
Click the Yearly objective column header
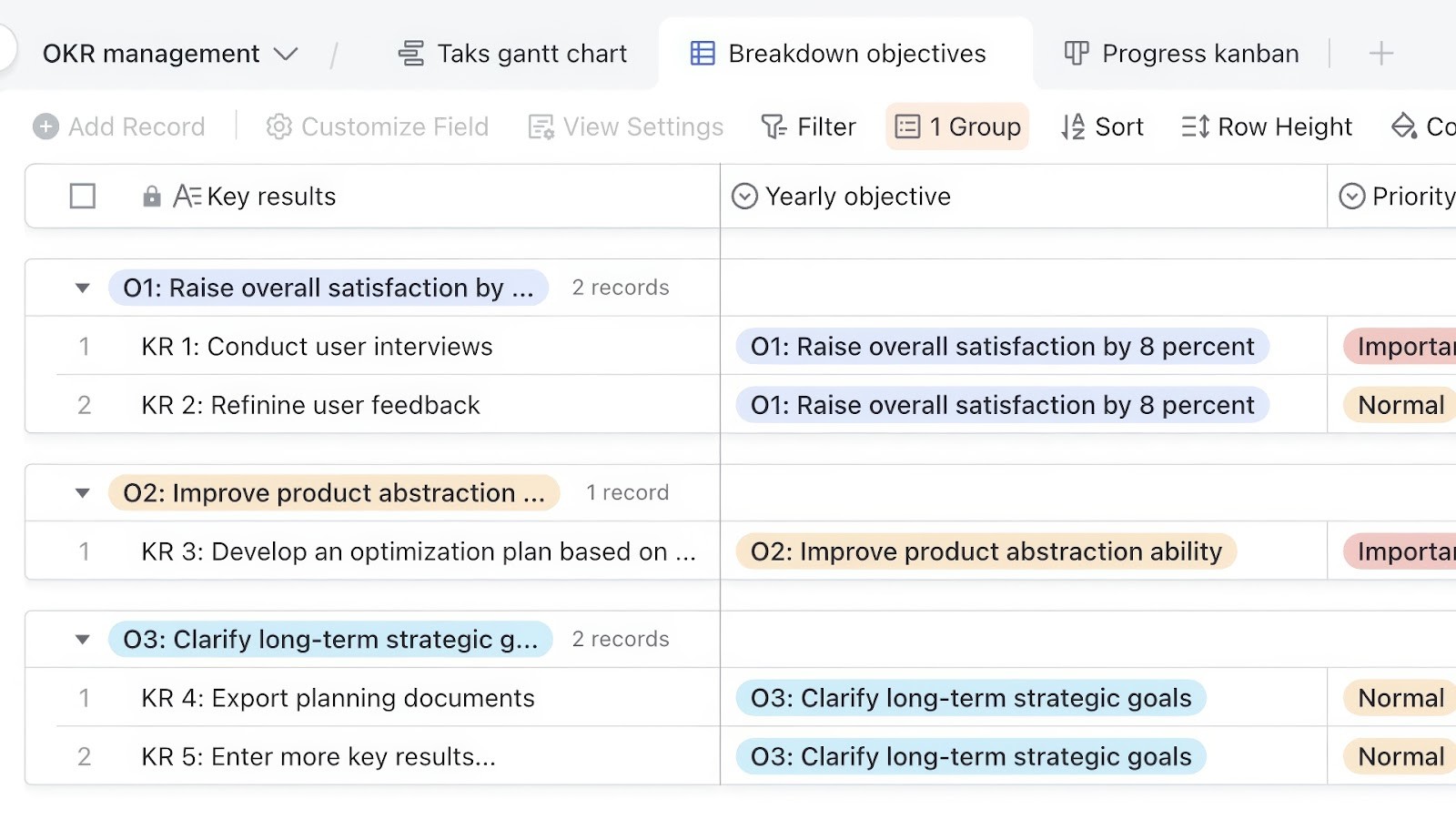[858, 196]
